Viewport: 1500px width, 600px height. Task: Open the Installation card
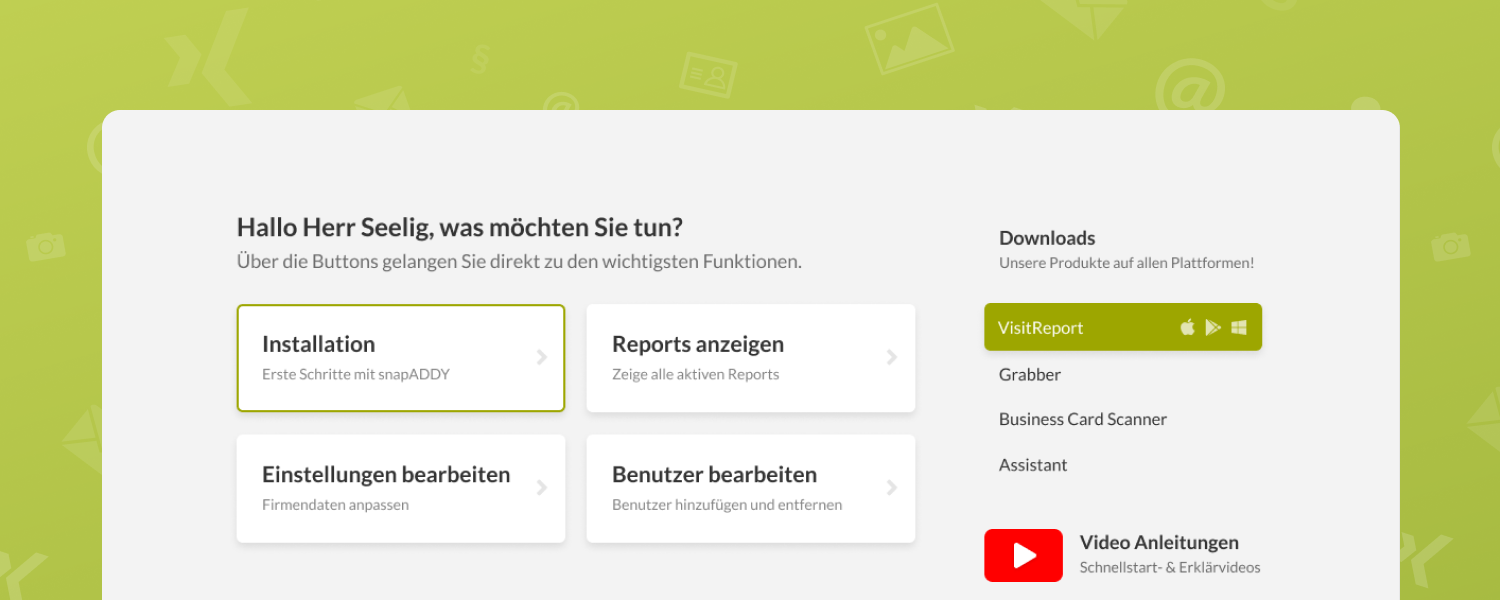point(401,358)
